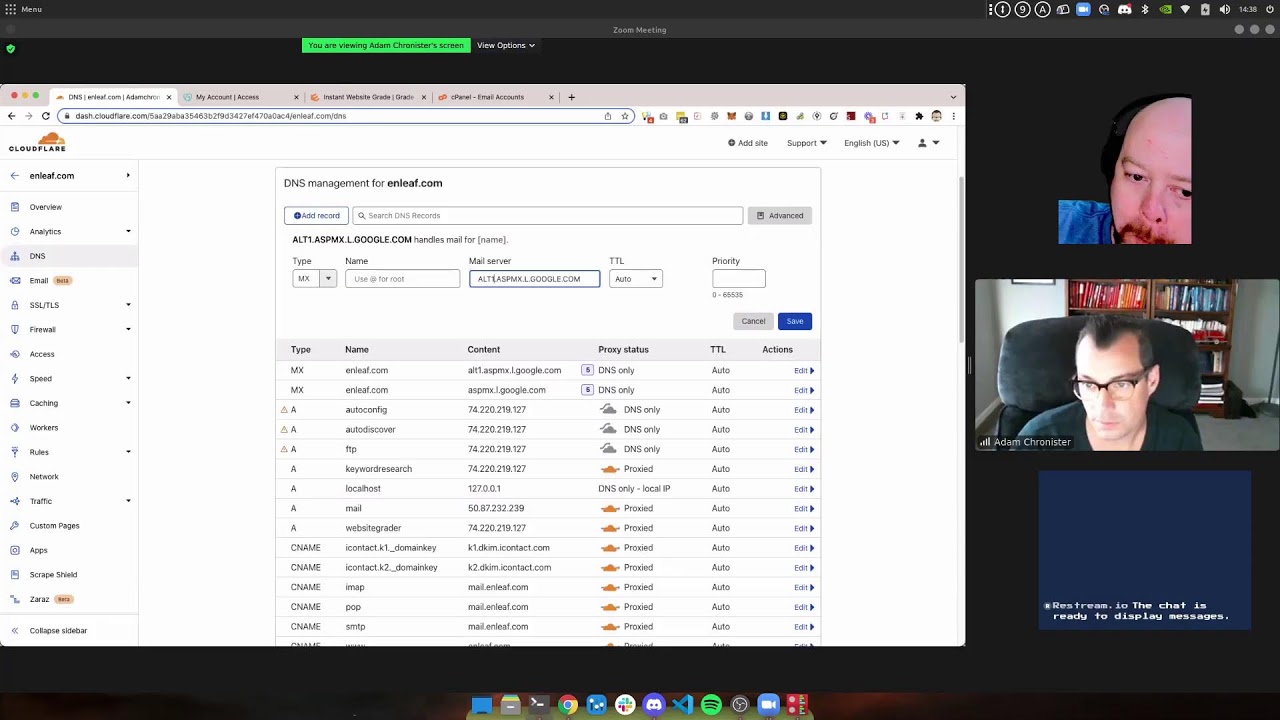
Task: Click Add site in the header
Action: [748, 143]
